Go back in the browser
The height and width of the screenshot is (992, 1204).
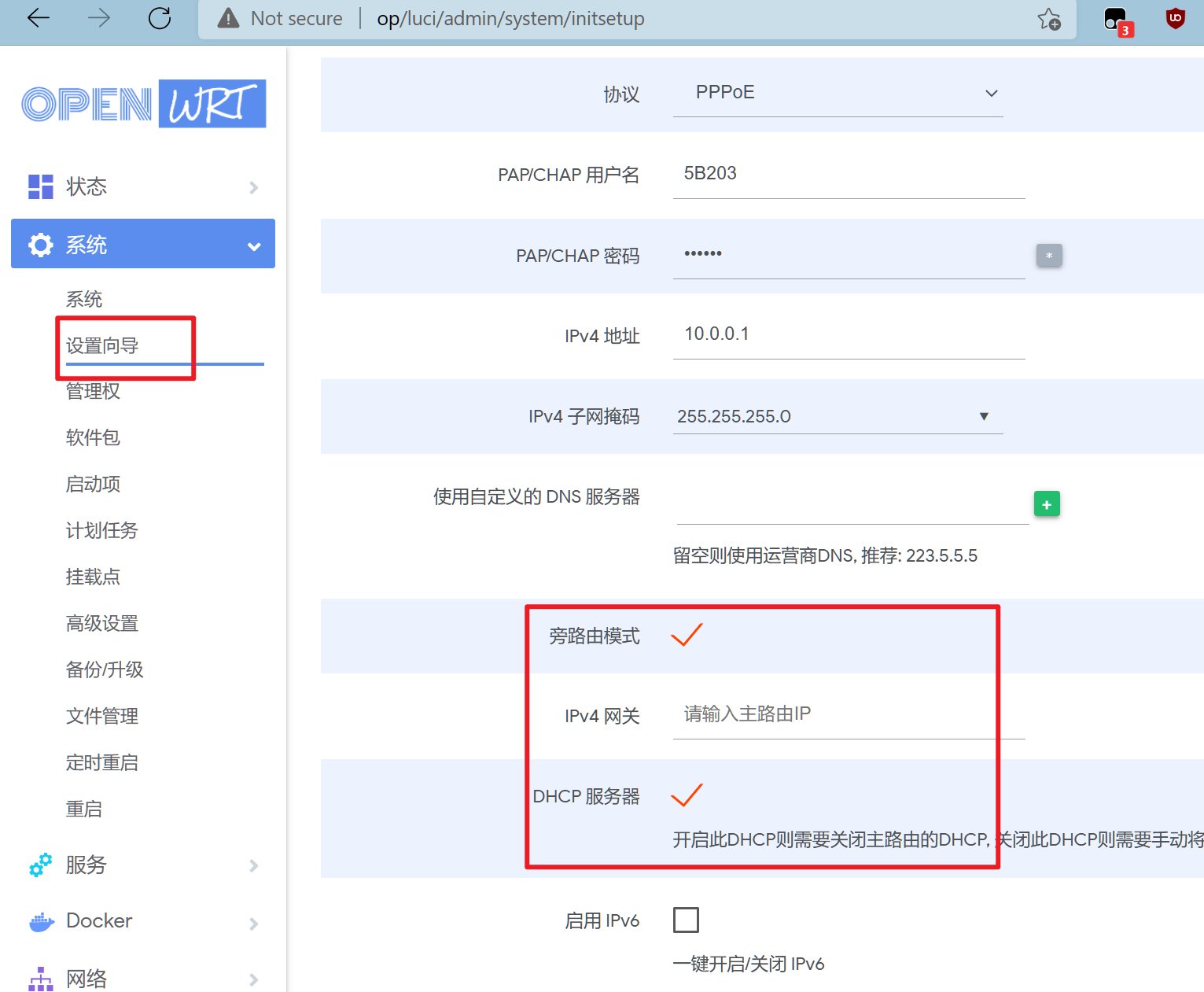pyautogui.click(x=38, y=18)
